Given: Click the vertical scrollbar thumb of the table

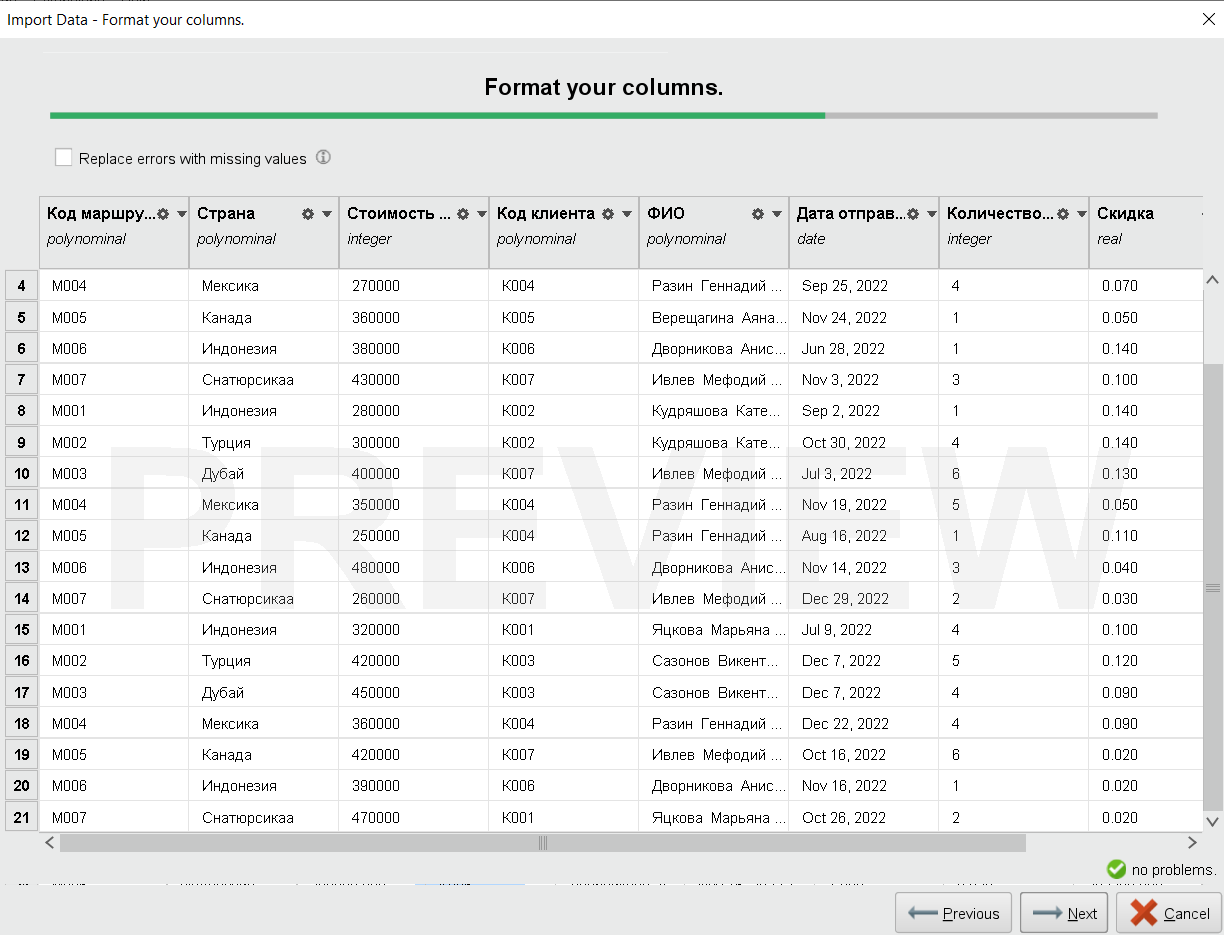Looking at the screenshot, I should 1213,587.
